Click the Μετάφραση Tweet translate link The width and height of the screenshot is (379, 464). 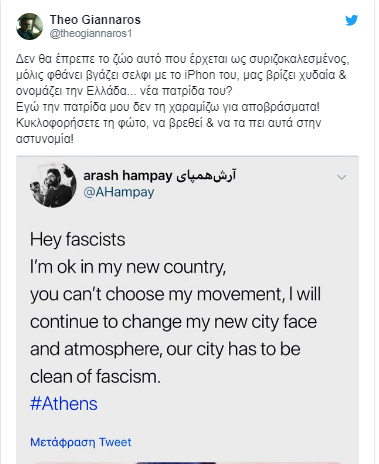(x=81, y=442)
